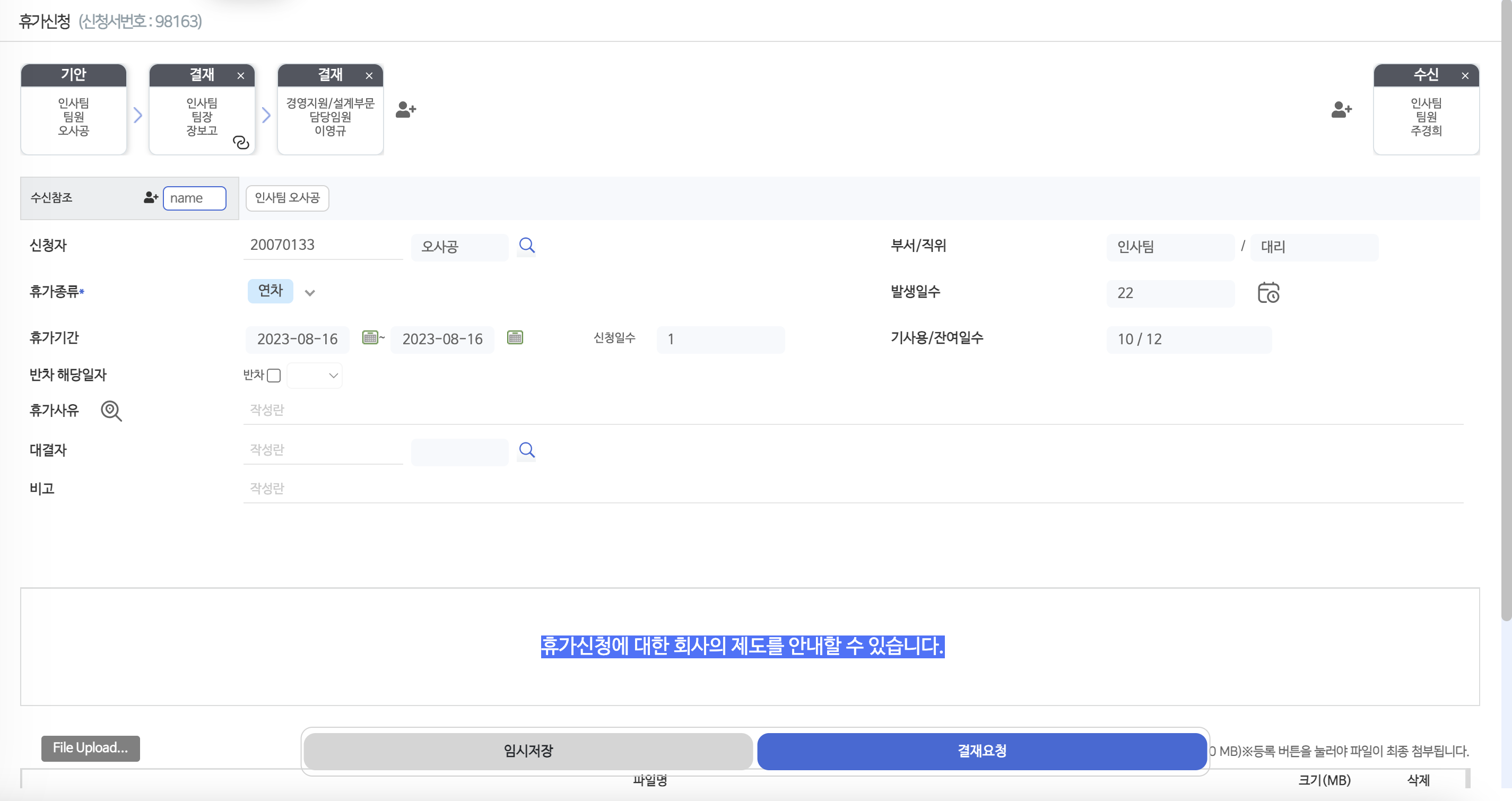
Task: Click add-approver person icon after 이영규 card
Action: [405, 110]
